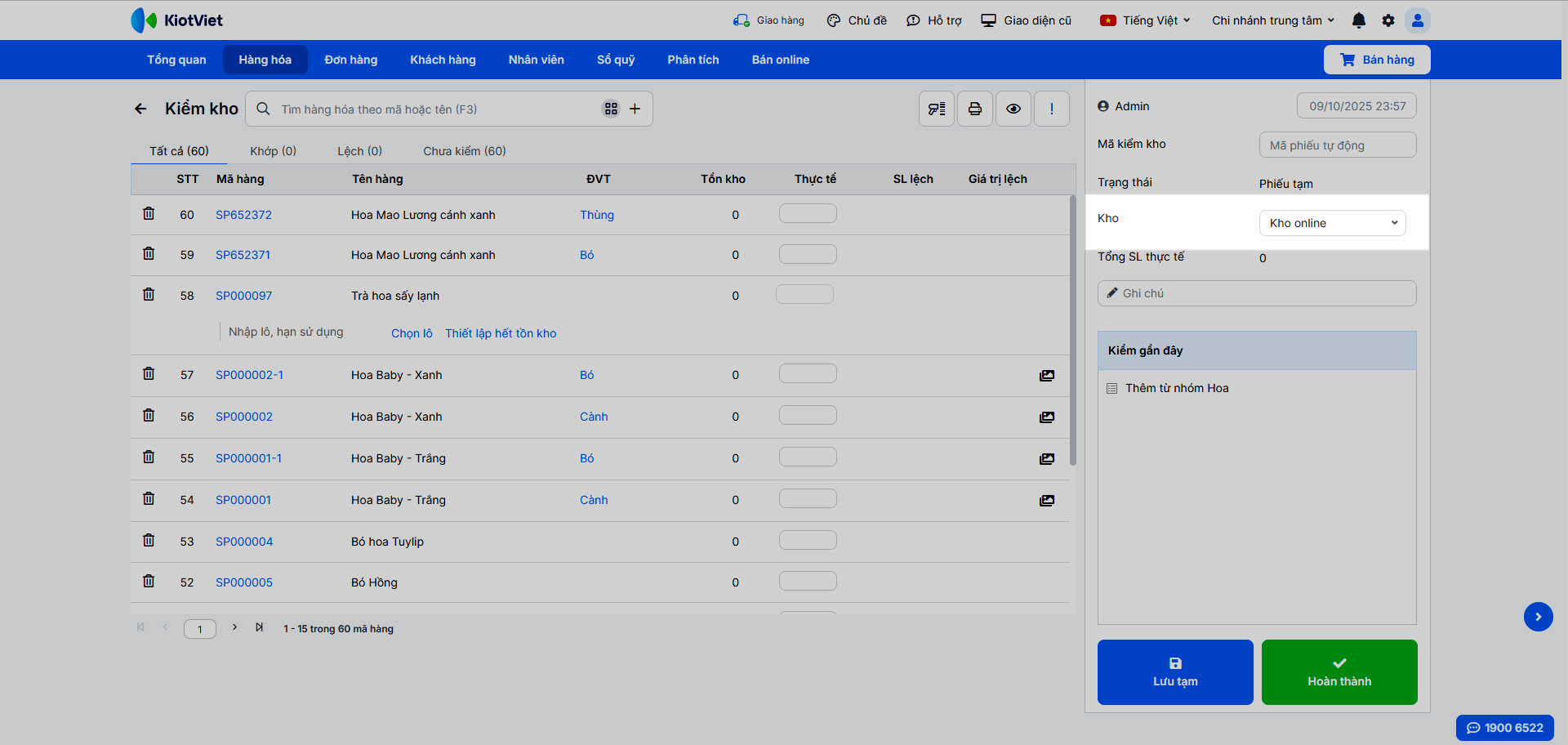1568x745 pixels.
Task: Expand the side panel with blue chevron button
Action: tap(1539, 617)
